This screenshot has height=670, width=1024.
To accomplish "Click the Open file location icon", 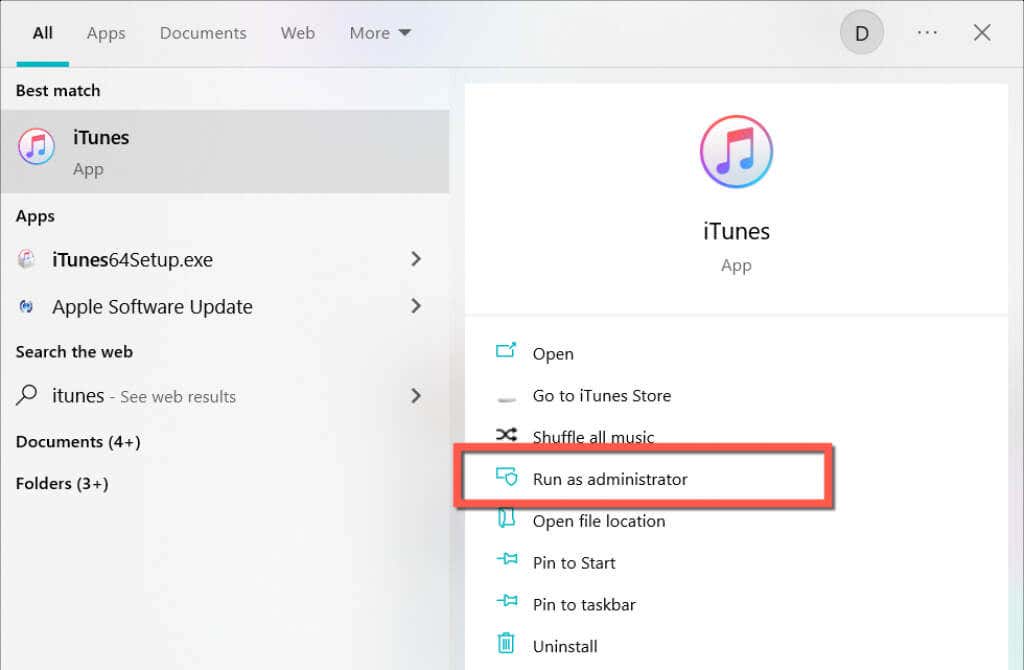I will pyautogui.click(x=508, y=520).
